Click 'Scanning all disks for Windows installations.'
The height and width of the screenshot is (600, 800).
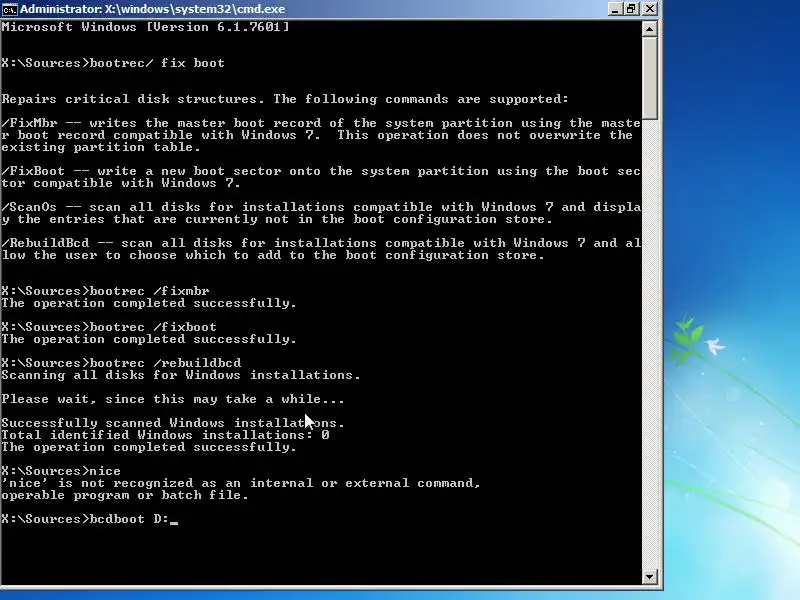coord(181,375)
